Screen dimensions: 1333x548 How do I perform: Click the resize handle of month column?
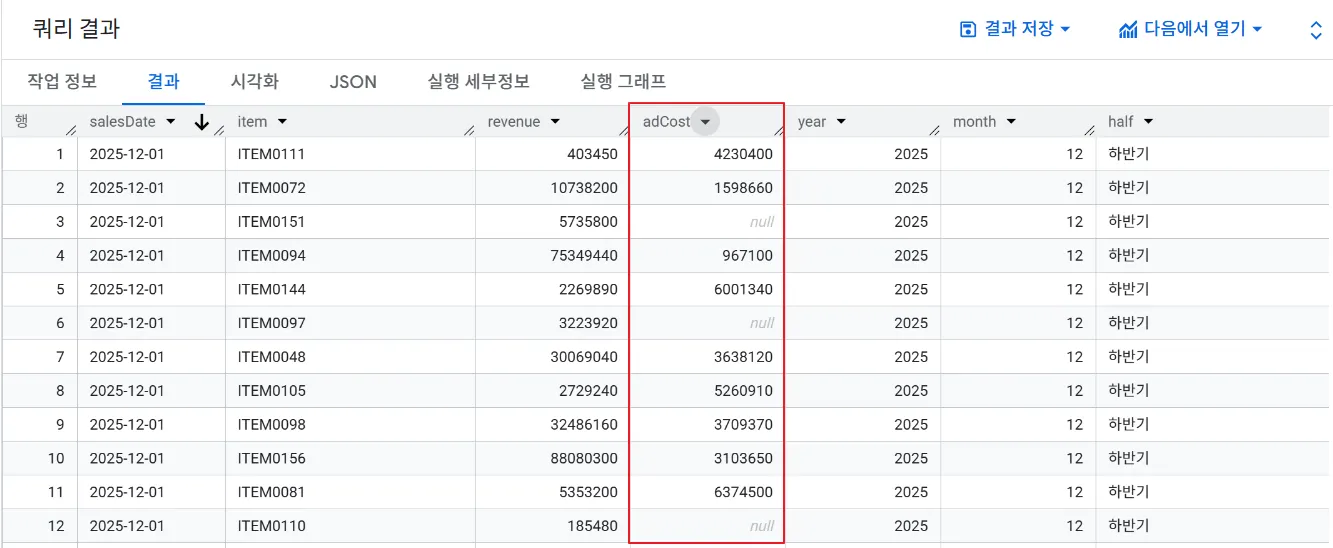[1089, 130]
